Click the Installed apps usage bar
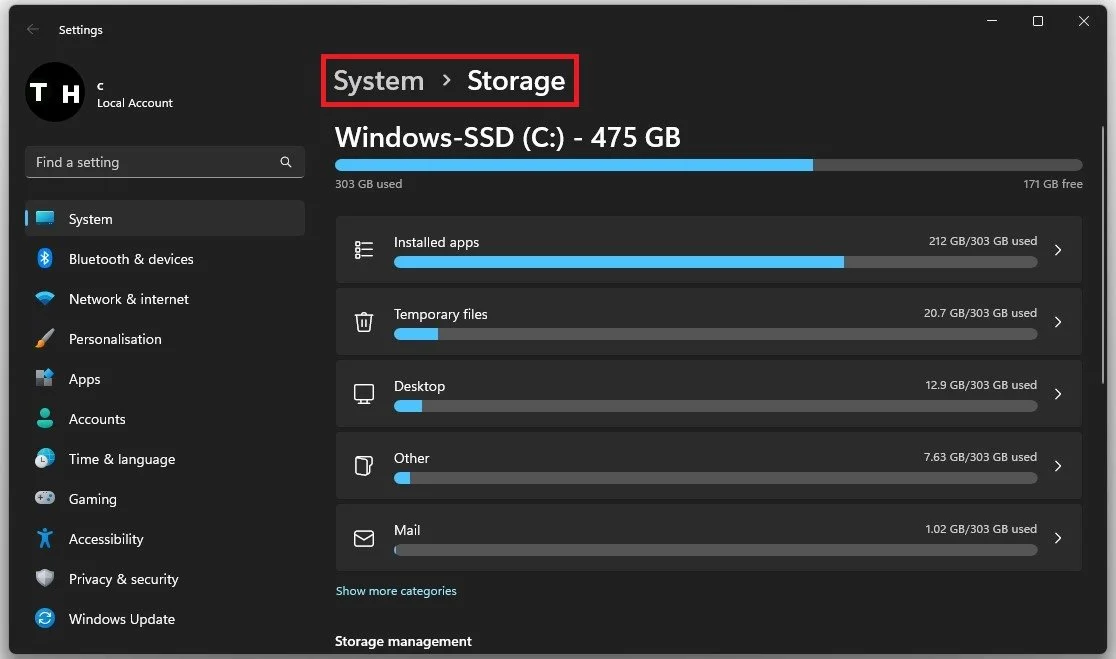Viewport: 1116px width, 659px height. pyautogui.click(x=715, y=263)
